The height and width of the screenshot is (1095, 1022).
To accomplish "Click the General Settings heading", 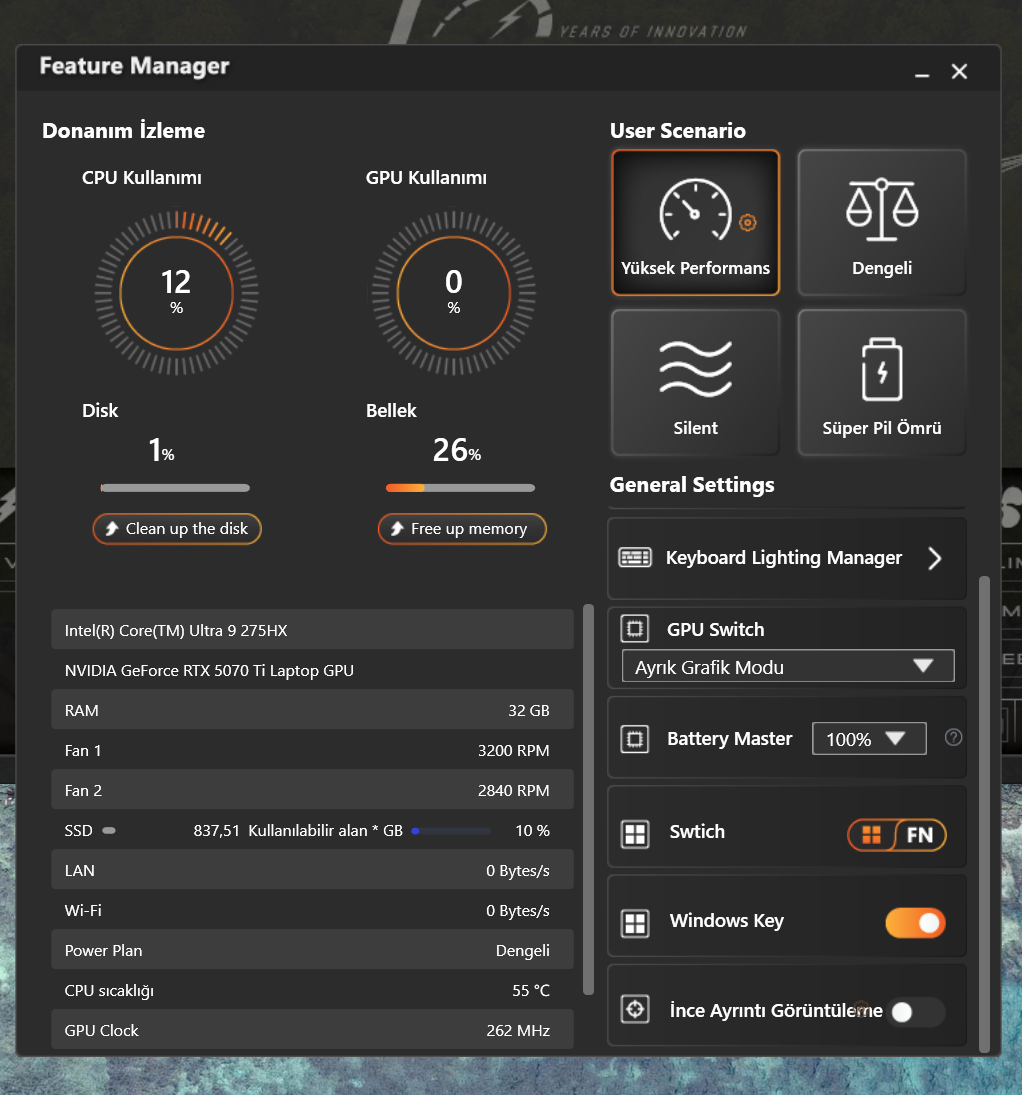I will 692,485.
